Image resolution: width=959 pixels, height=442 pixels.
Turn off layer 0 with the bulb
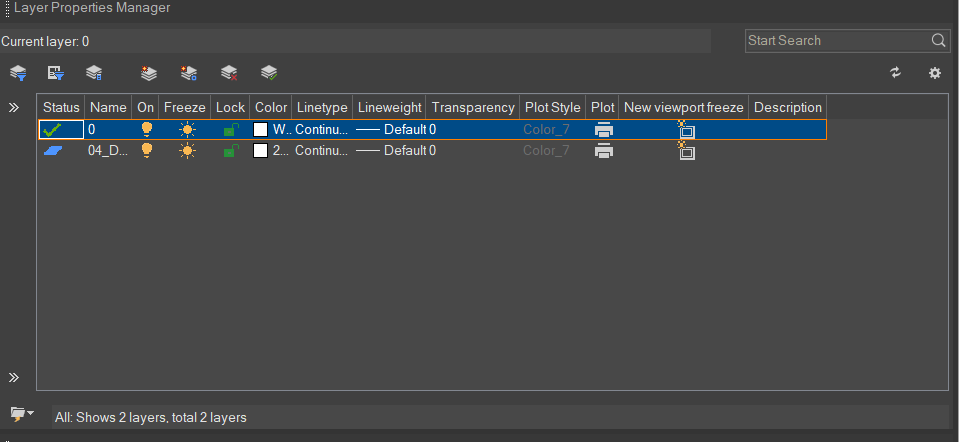click(146, 130)
